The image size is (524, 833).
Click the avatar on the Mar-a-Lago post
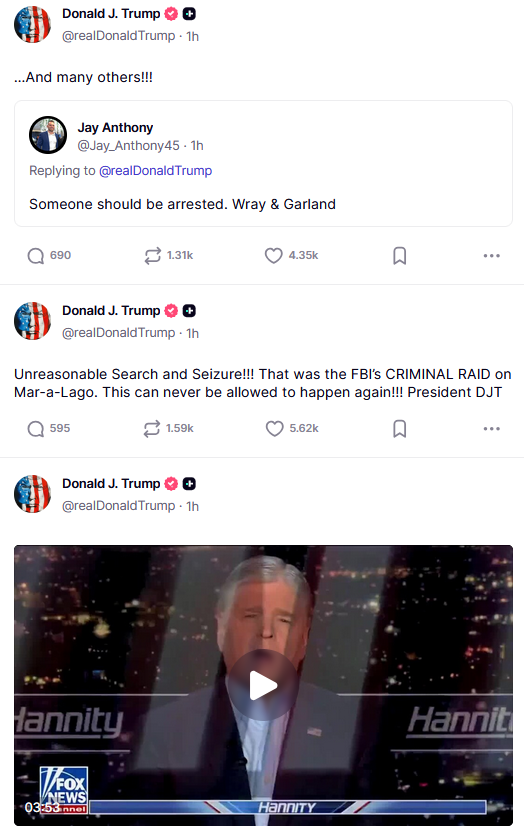32,321
